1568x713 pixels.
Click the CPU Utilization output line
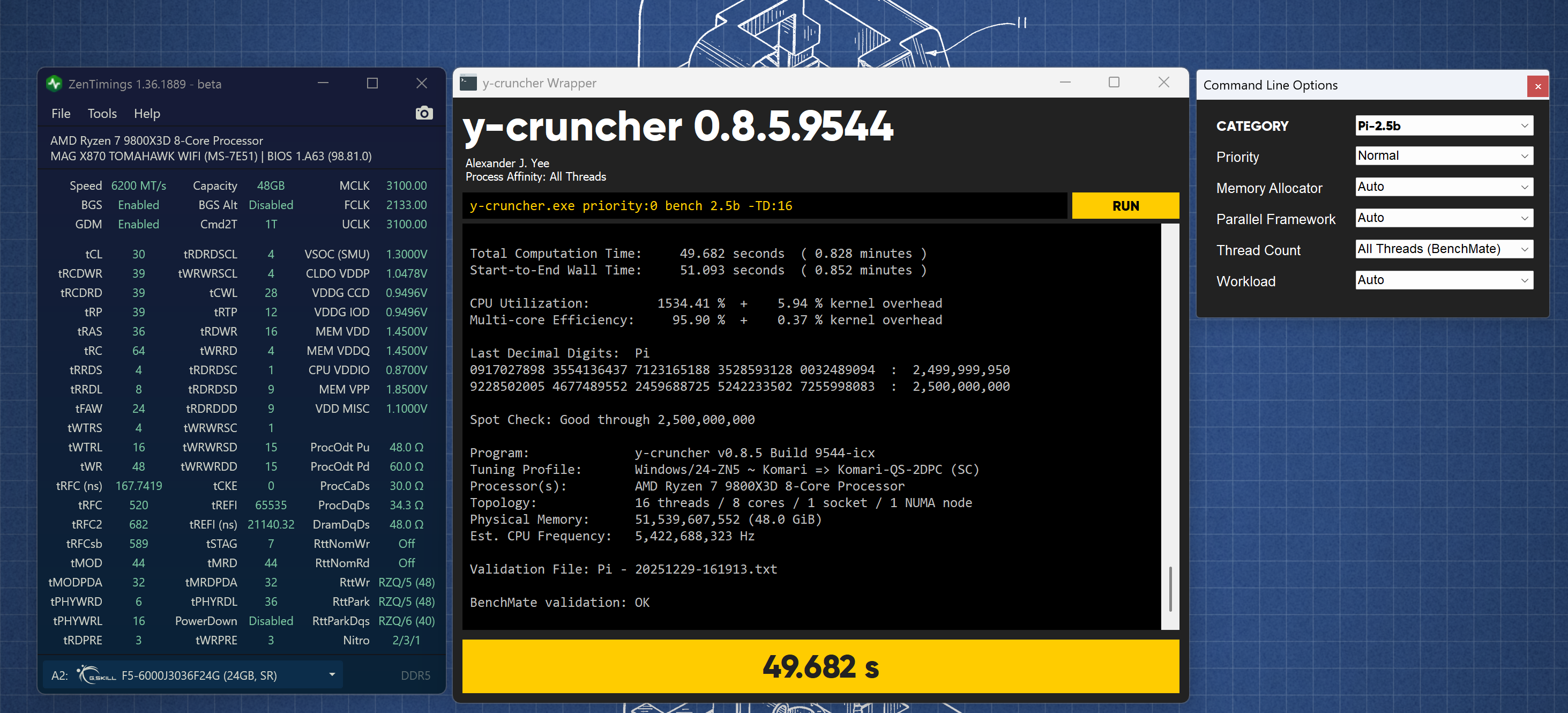tap(706, 303)
